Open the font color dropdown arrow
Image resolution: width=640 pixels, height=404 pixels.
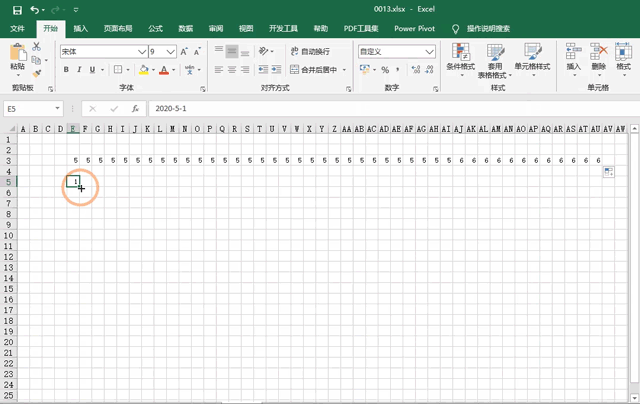(174, 70)
